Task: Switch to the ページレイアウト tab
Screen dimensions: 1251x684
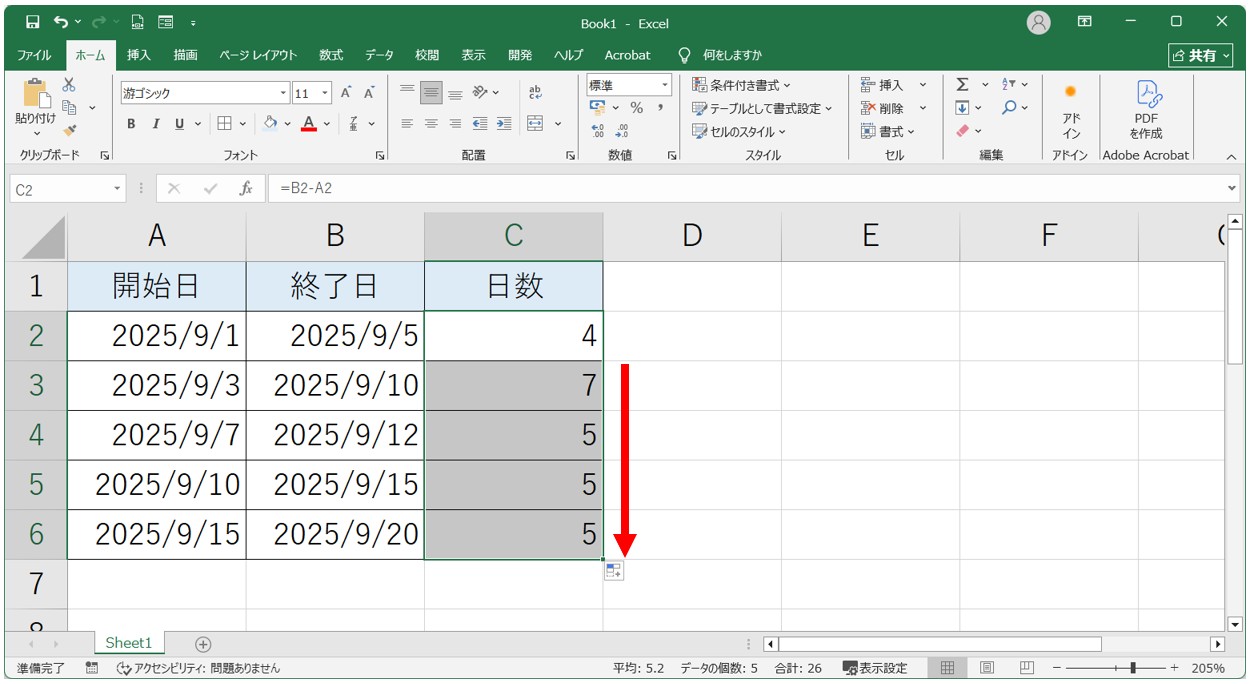Action: (x=258, y=55)
